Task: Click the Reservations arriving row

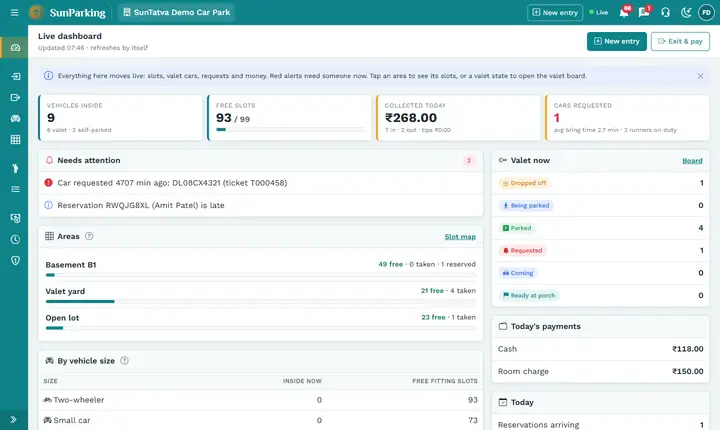Action: point(601,424)
